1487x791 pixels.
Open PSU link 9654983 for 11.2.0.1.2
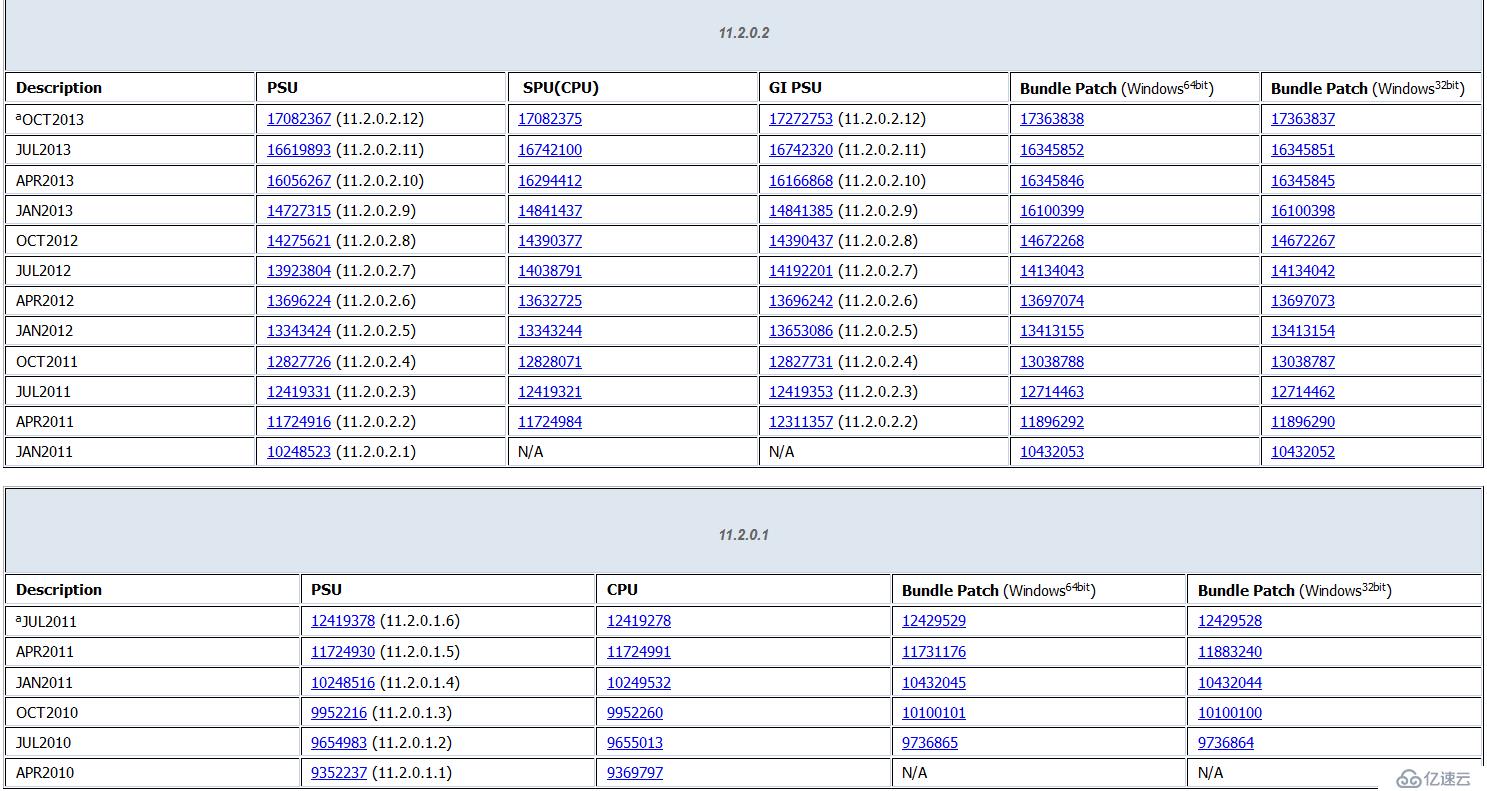pyautogui.click(x=339, y=743)
